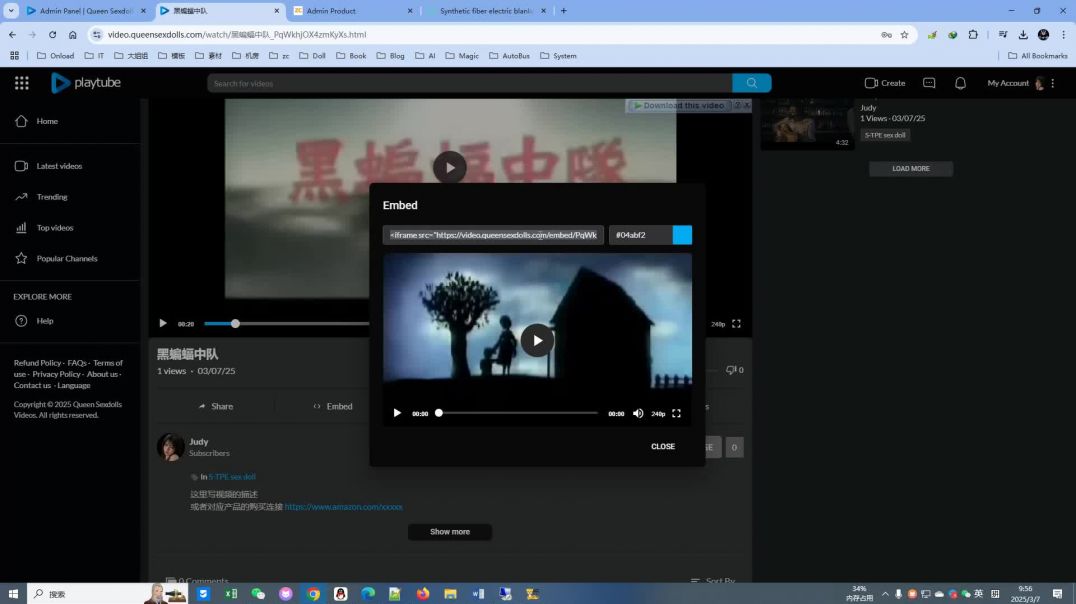Seek on the embed preview progress bar
The height and width of the screenshot is (604, 1076).
click(518, 413)
